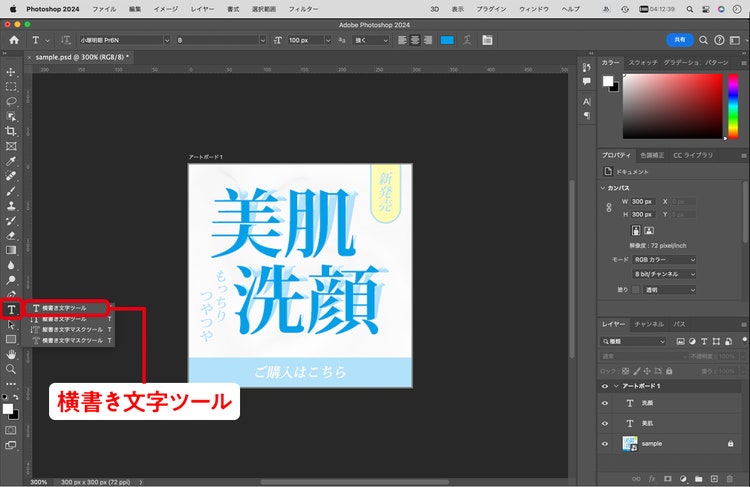Switch to the CC ライブラリ tab

[x=693, y=155]
